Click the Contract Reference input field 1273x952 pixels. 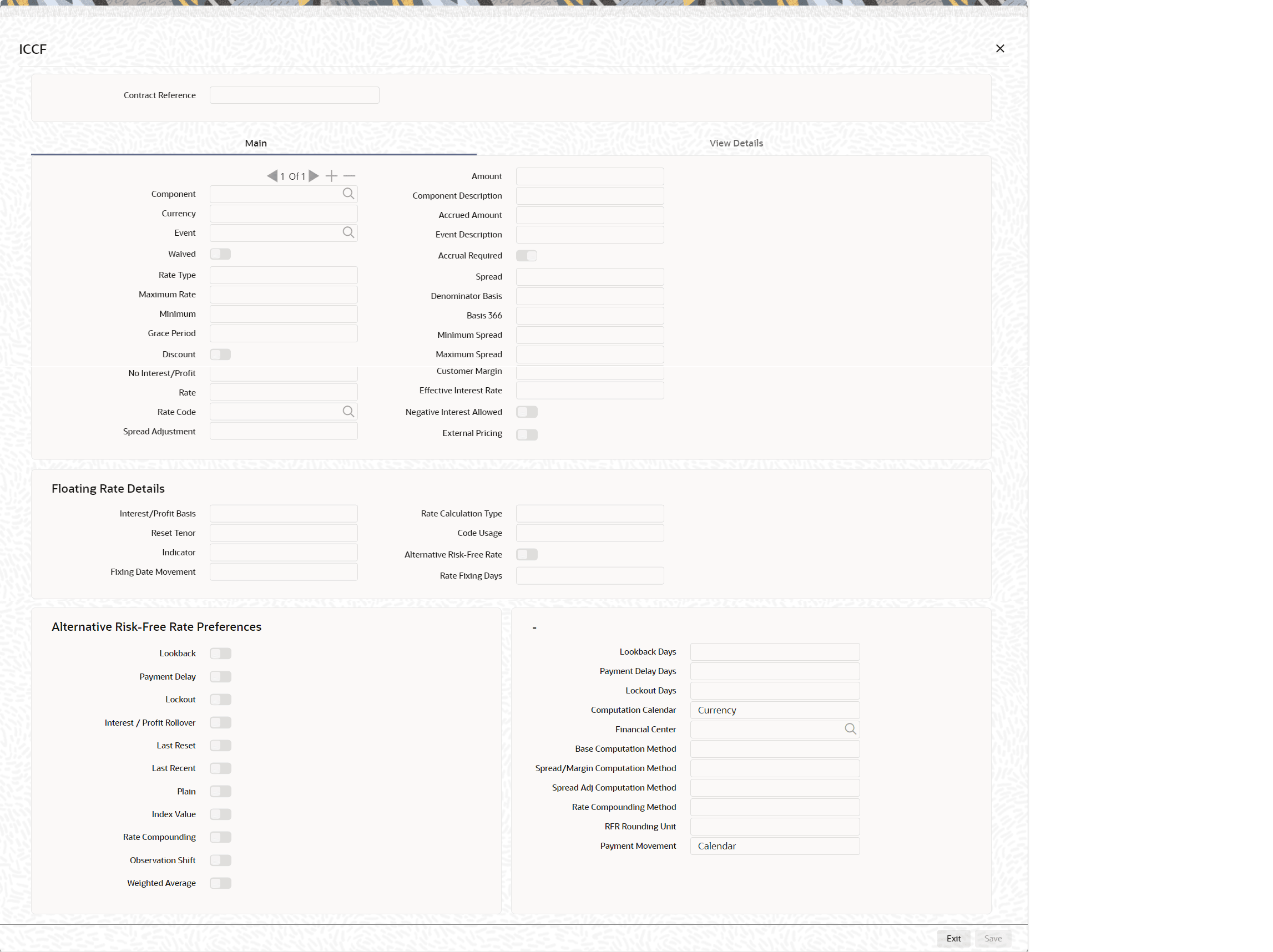click(294, 95)
